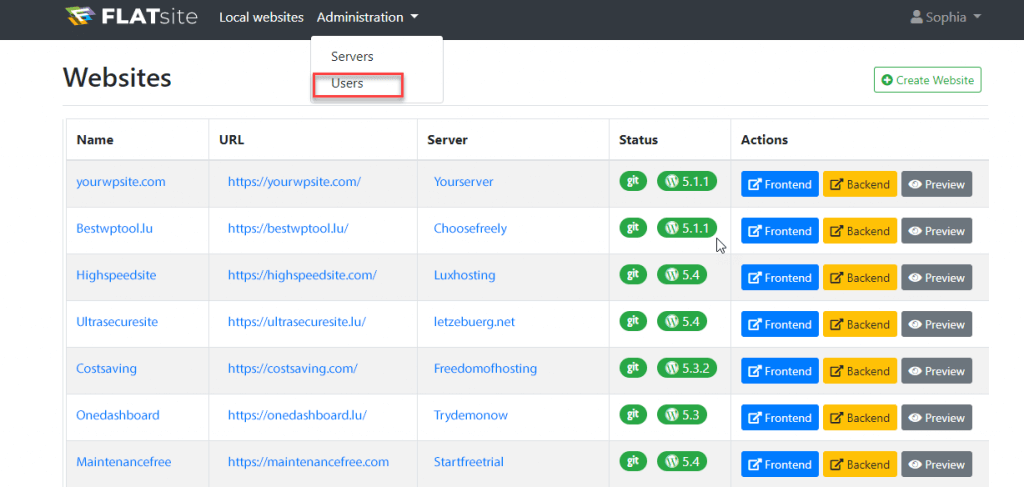1024x487 pixels.
Task: Open Local websites page
Action: (261, 18)
